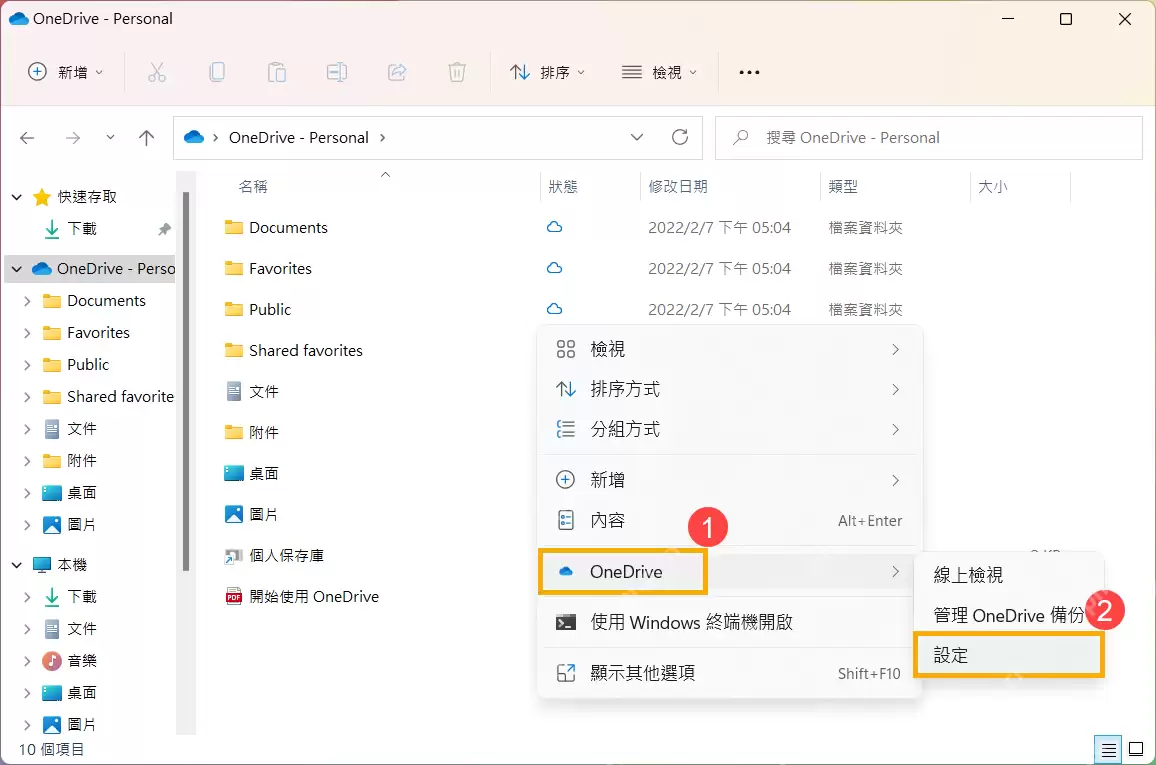
Task: Refresh the OneDrive folder view
Action: point(680,137)
